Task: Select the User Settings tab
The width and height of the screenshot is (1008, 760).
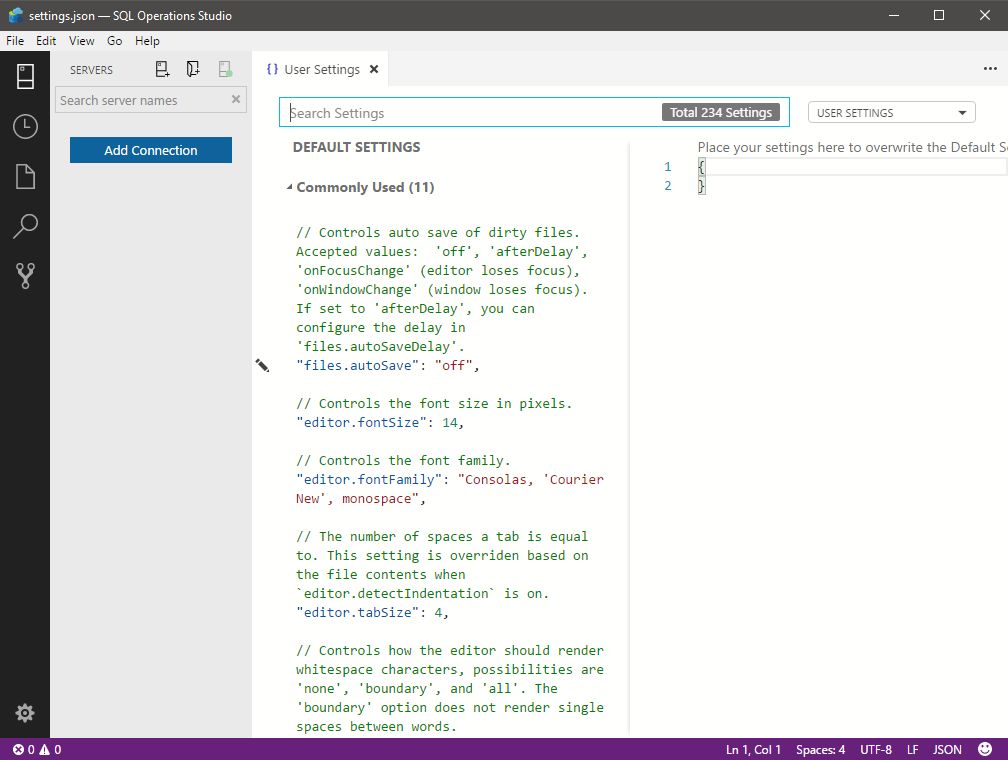Action: point(320,69)
